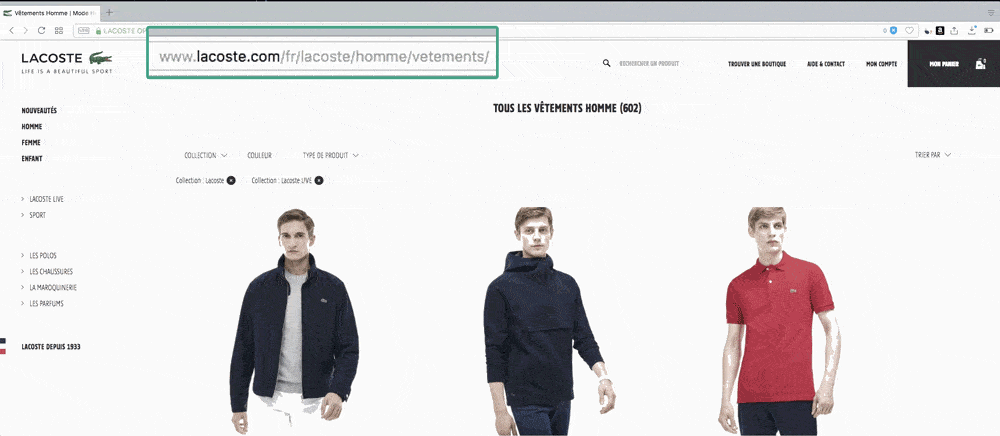Select the 'Vêtements Homme' browser tab

point(50,12)
